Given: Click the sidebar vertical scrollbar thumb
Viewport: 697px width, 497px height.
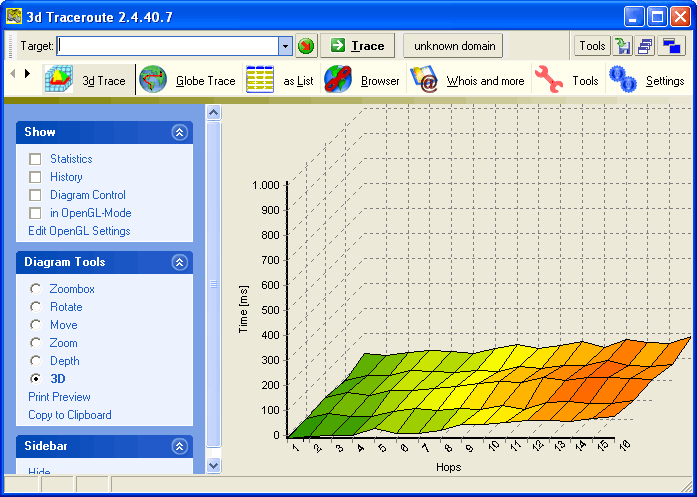Looking at the screenshot, I should point(214,285).
